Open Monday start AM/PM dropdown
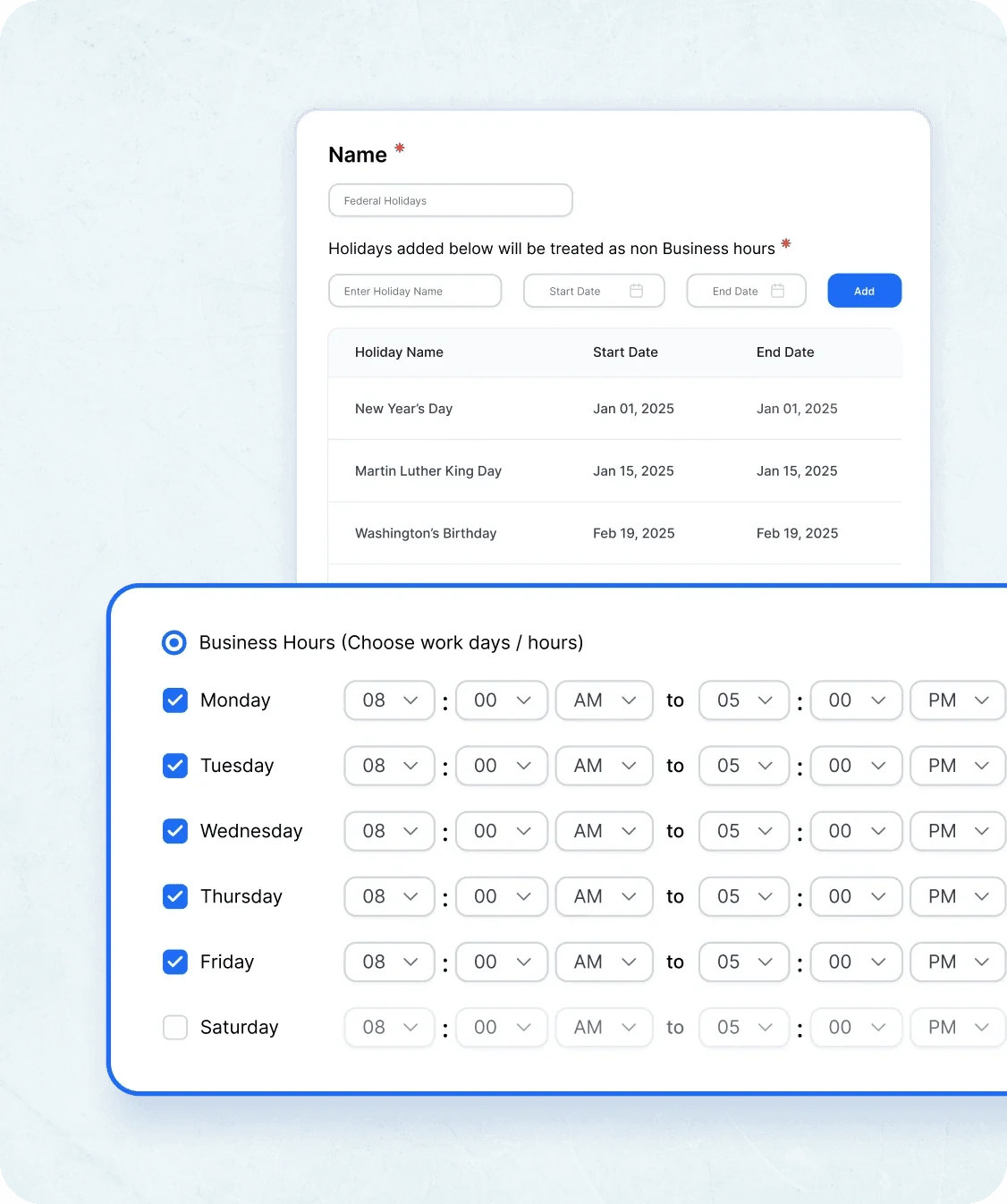The image size is (1007, 1204). click(x=605, y=700)
